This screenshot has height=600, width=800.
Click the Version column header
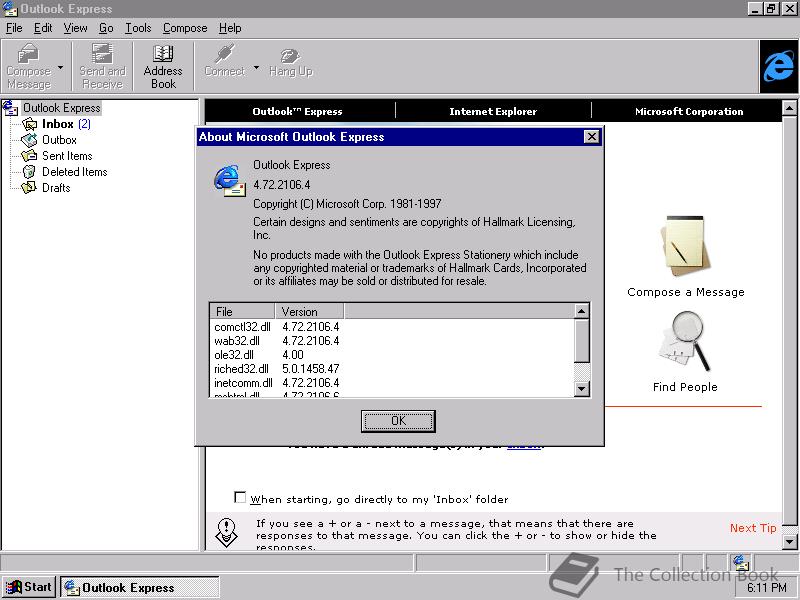click(309, 312)
